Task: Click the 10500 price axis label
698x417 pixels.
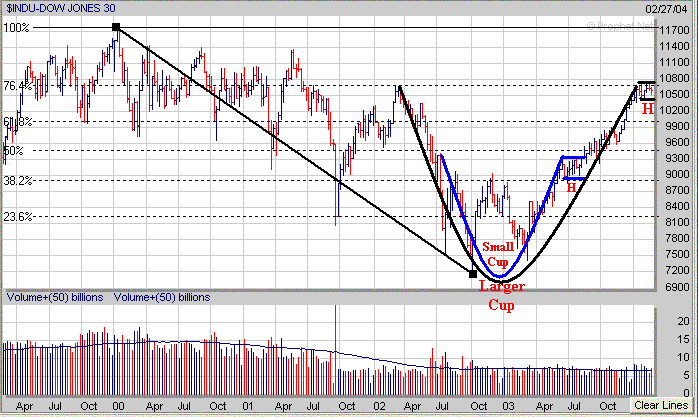Action: coord(674,94)
